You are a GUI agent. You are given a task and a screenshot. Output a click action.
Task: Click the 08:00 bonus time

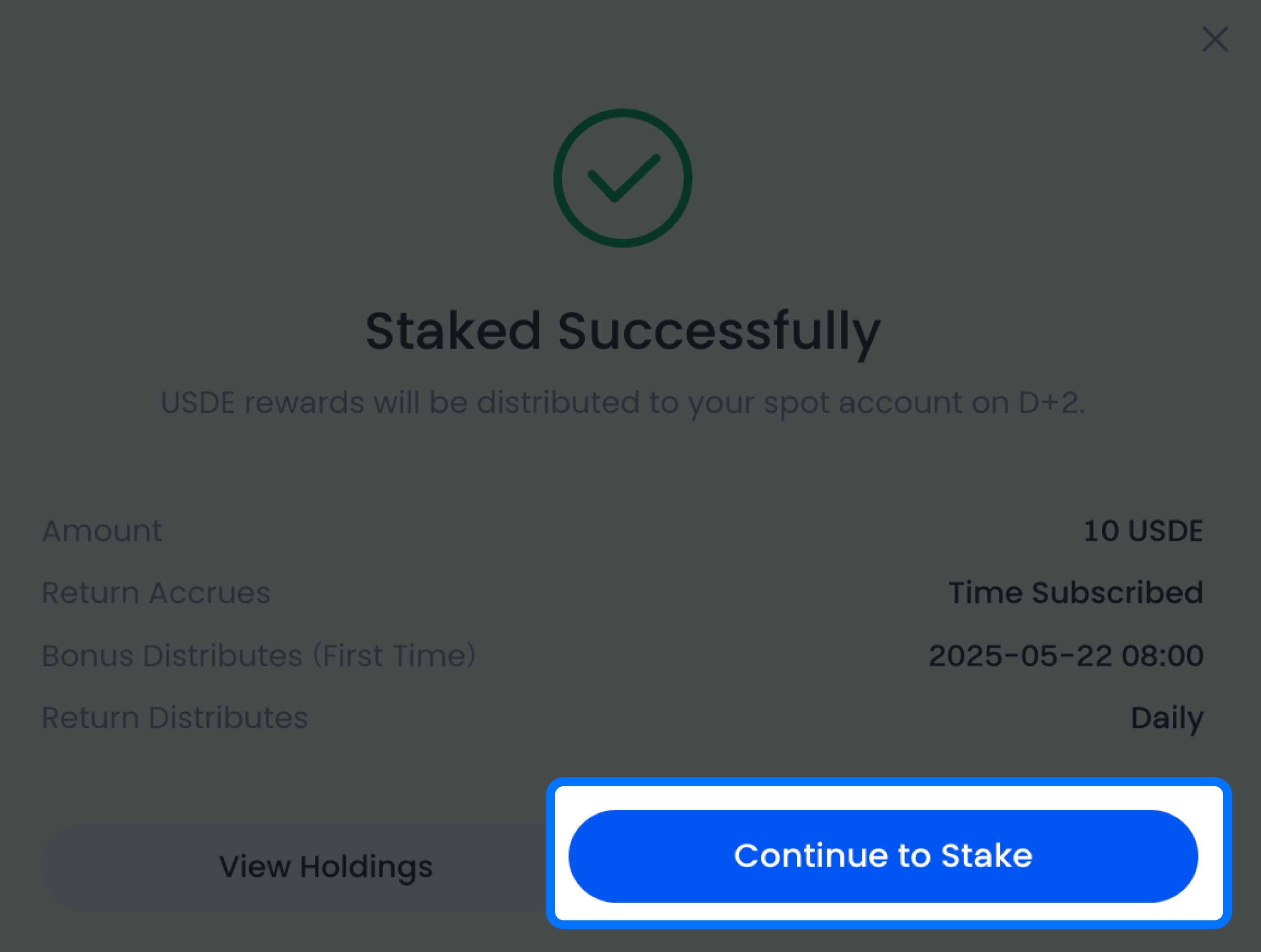1162,655
